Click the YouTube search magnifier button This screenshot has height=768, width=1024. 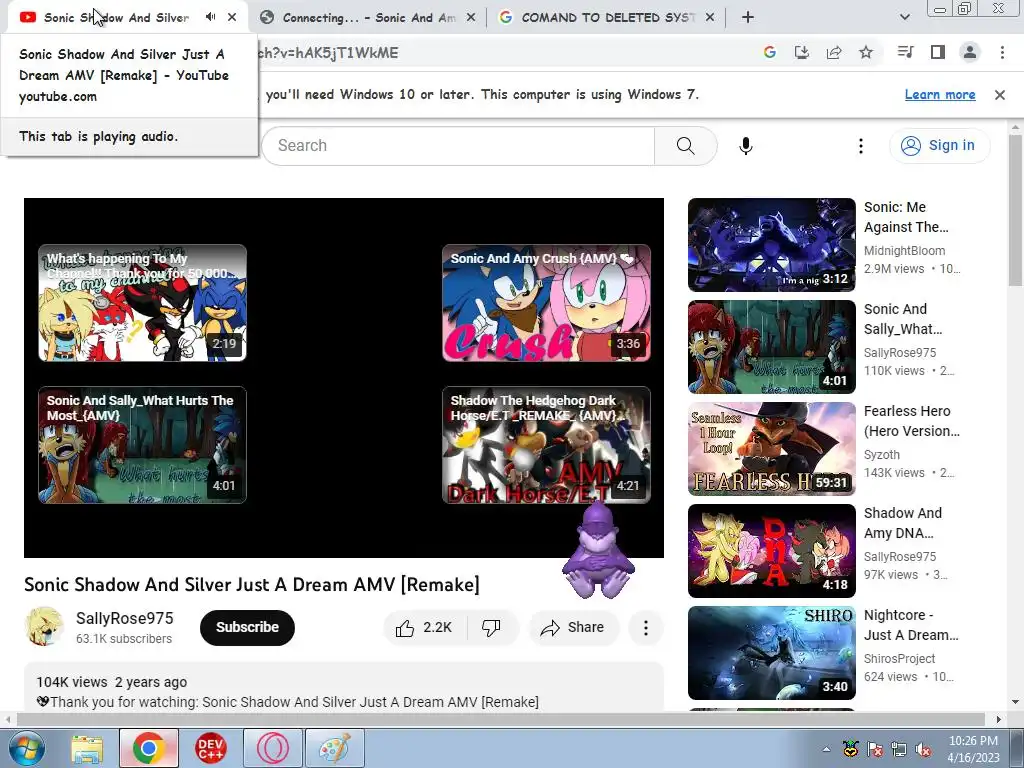point(686,146)
